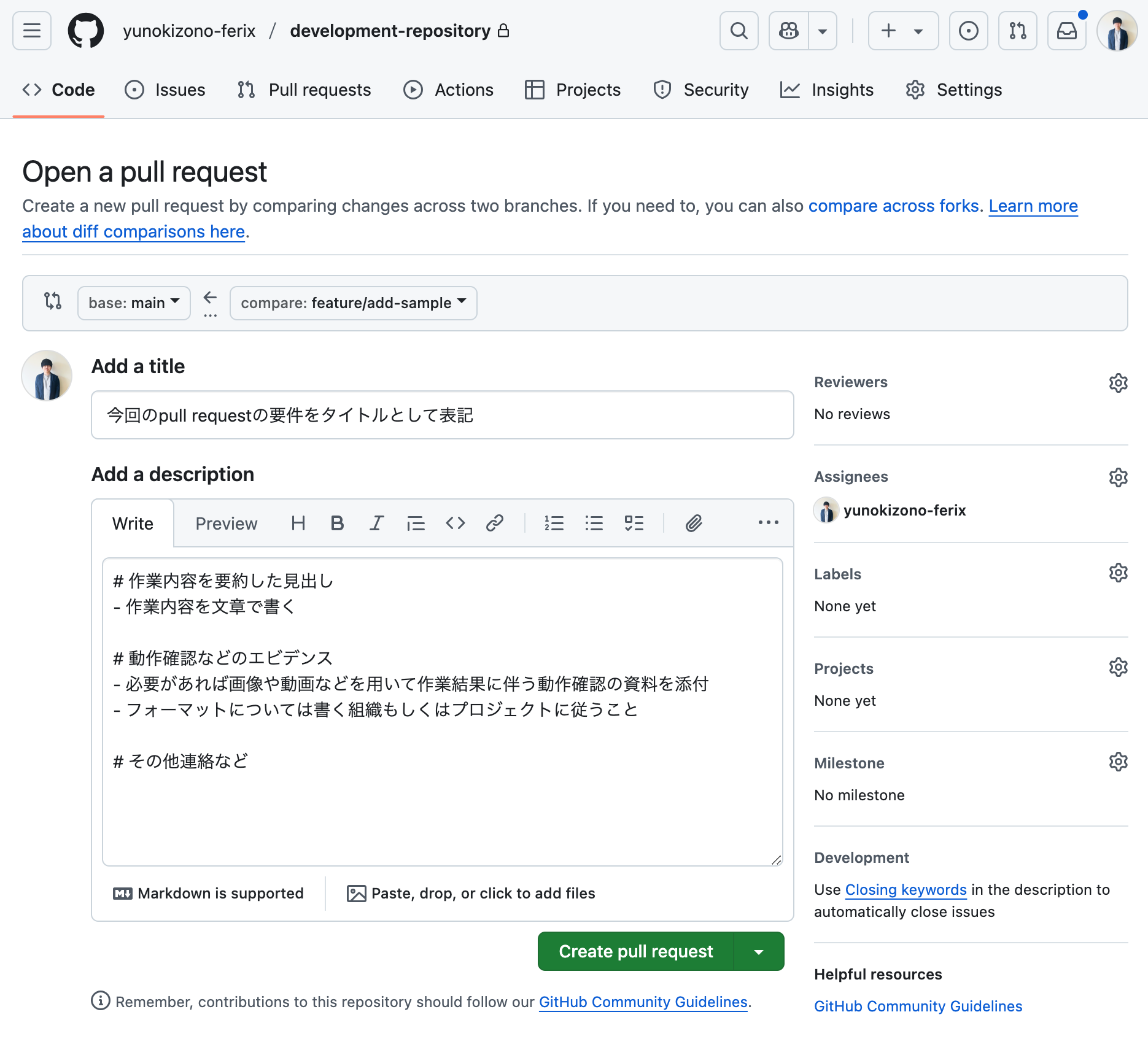Insert a numbered list

pos(554,523)
